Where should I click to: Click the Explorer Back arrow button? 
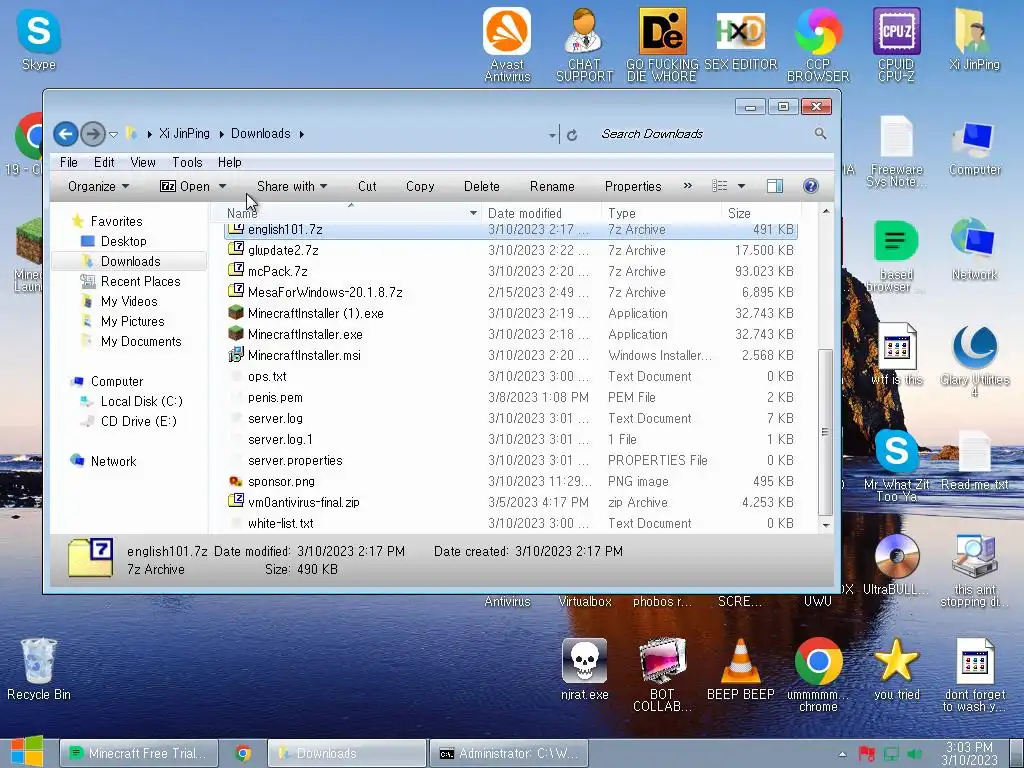coord(65,135)
